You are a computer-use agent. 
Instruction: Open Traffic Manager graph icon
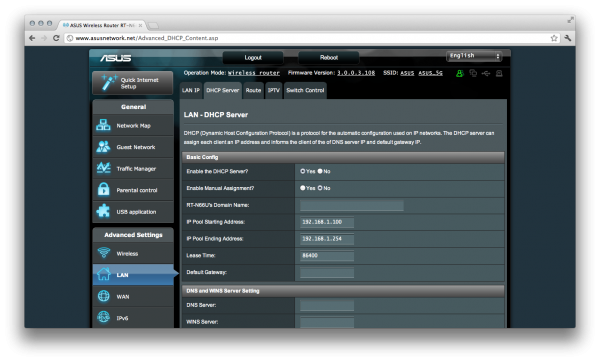coord(103,168)
